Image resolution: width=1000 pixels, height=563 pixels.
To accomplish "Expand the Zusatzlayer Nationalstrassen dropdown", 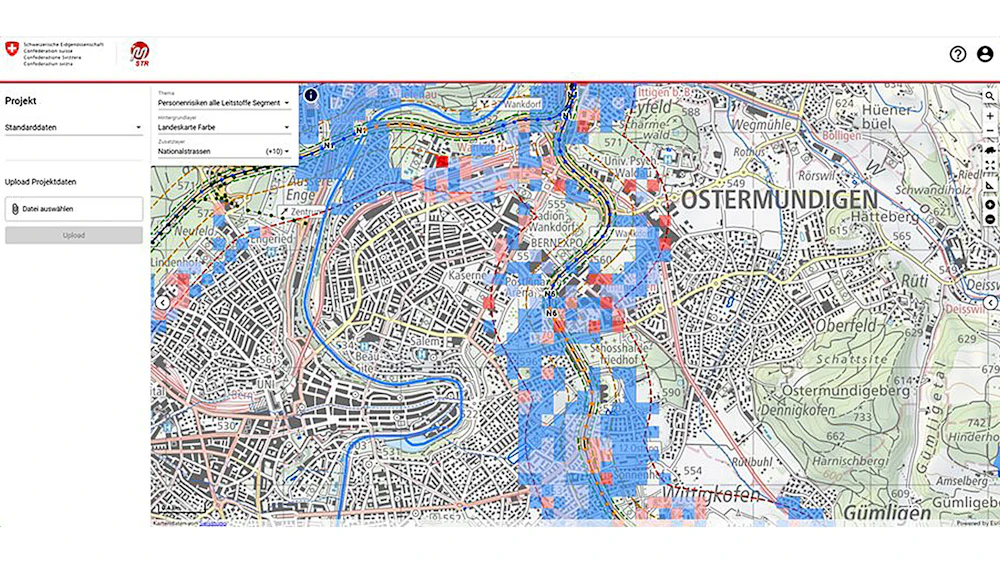I will tap(224, 151).
